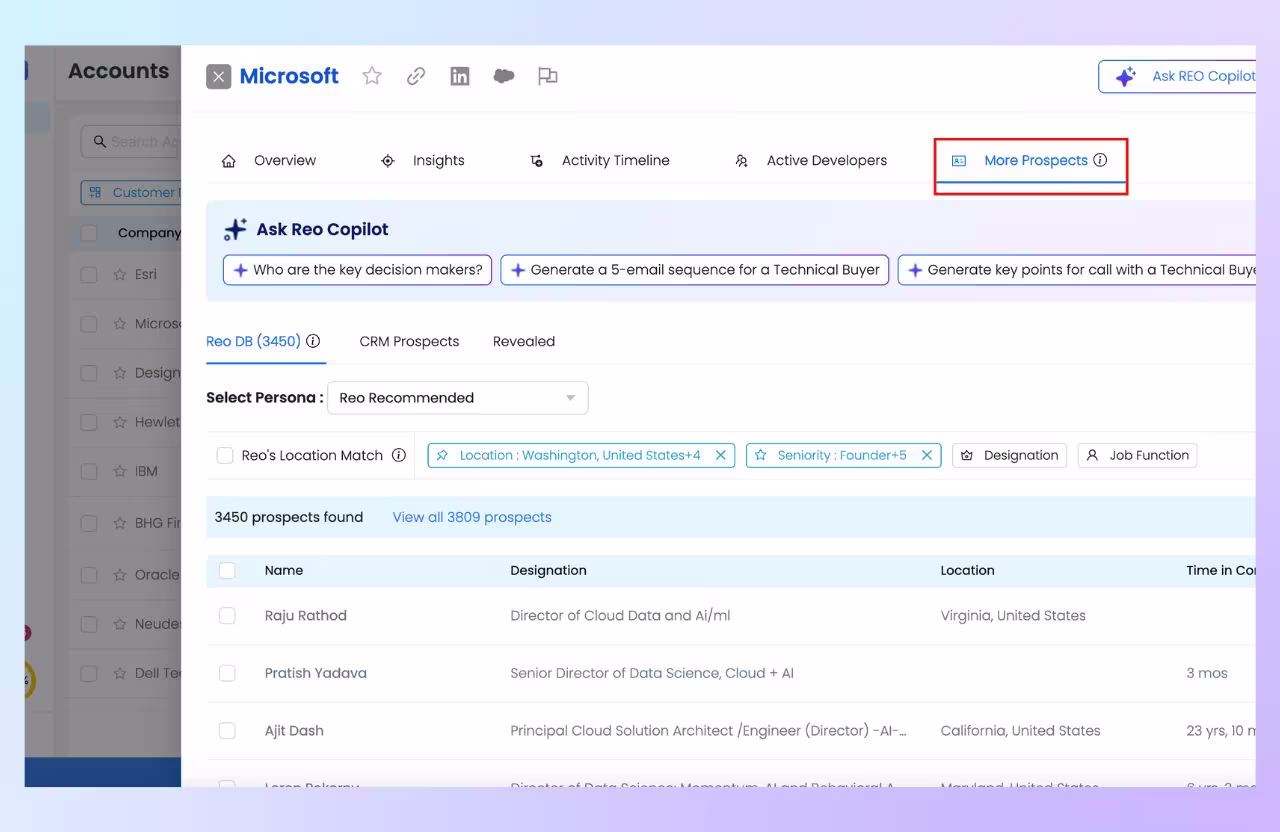Click the Ask REO Copilot button

[x=1177, y=76]
